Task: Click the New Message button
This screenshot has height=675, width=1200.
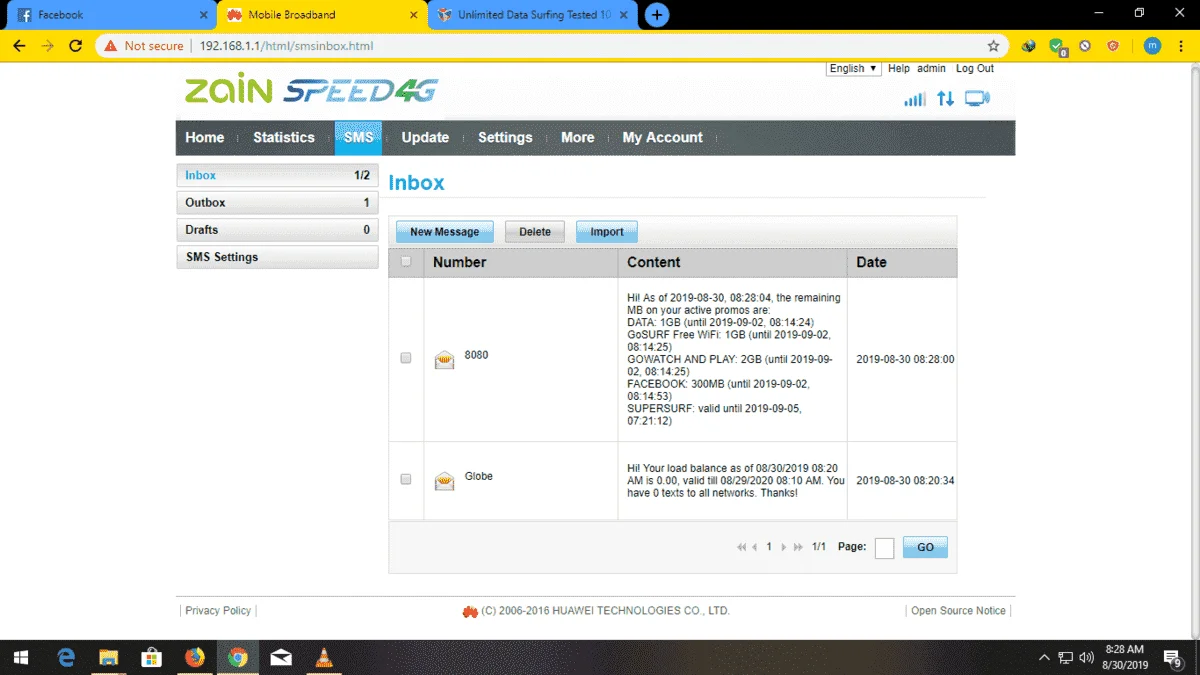Action: [x=444, y=231]
